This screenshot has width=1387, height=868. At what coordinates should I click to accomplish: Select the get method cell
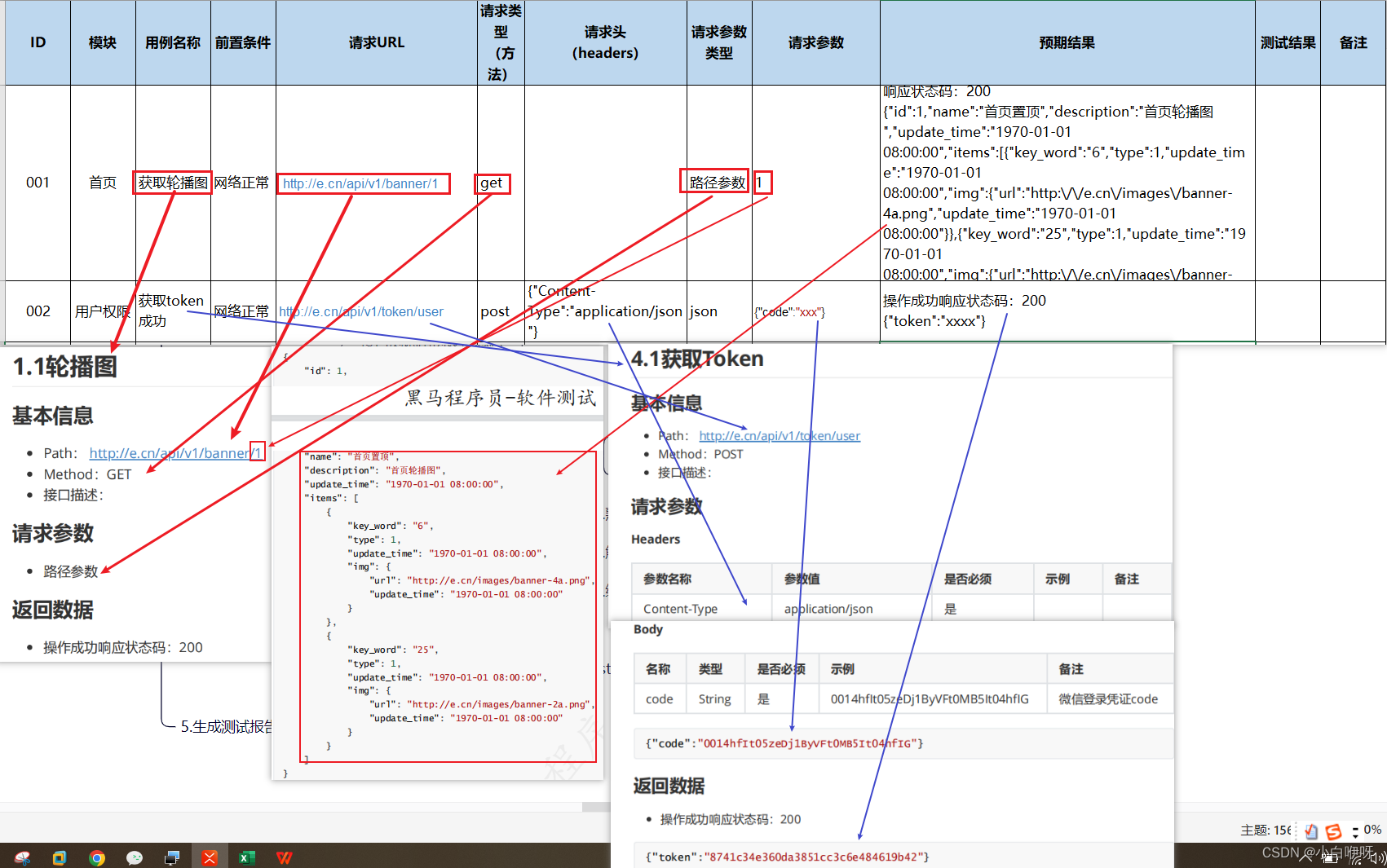click(x=501, y=183)
